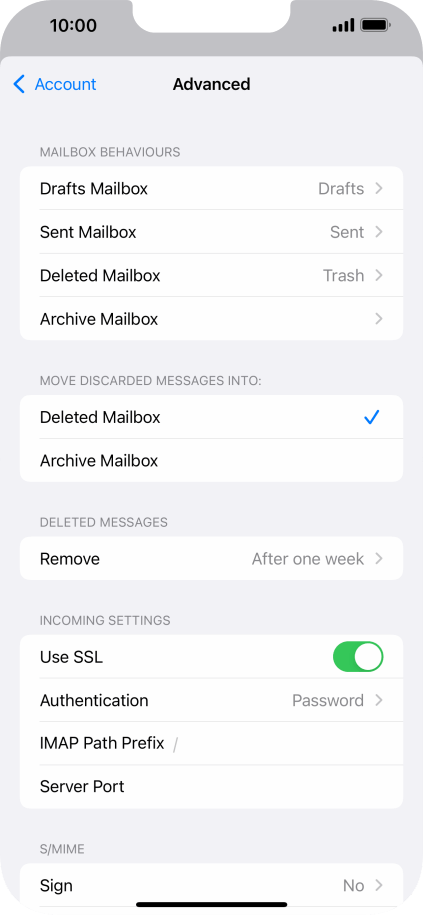
Task: Tap the chevron on Sent Mailbox row
Action: pos(379,232)
